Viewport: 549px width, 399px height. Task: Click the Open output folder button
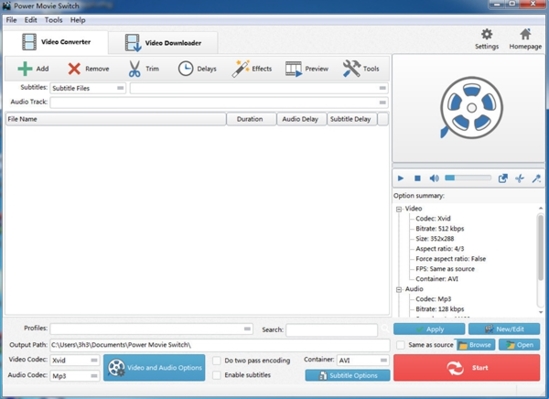pyautogui.click(x=520, y=345)
